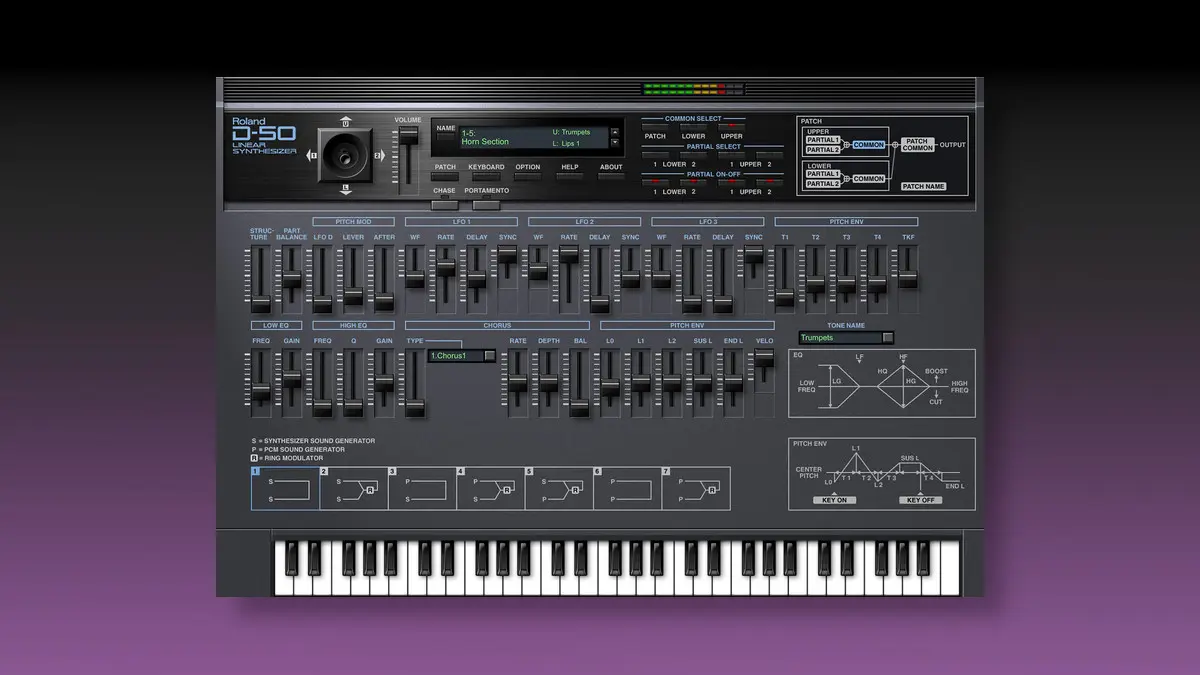Toggle Lower partial 1 in Partial On-Off
This screenshot has height=675, width=1200.
[655, 183]
